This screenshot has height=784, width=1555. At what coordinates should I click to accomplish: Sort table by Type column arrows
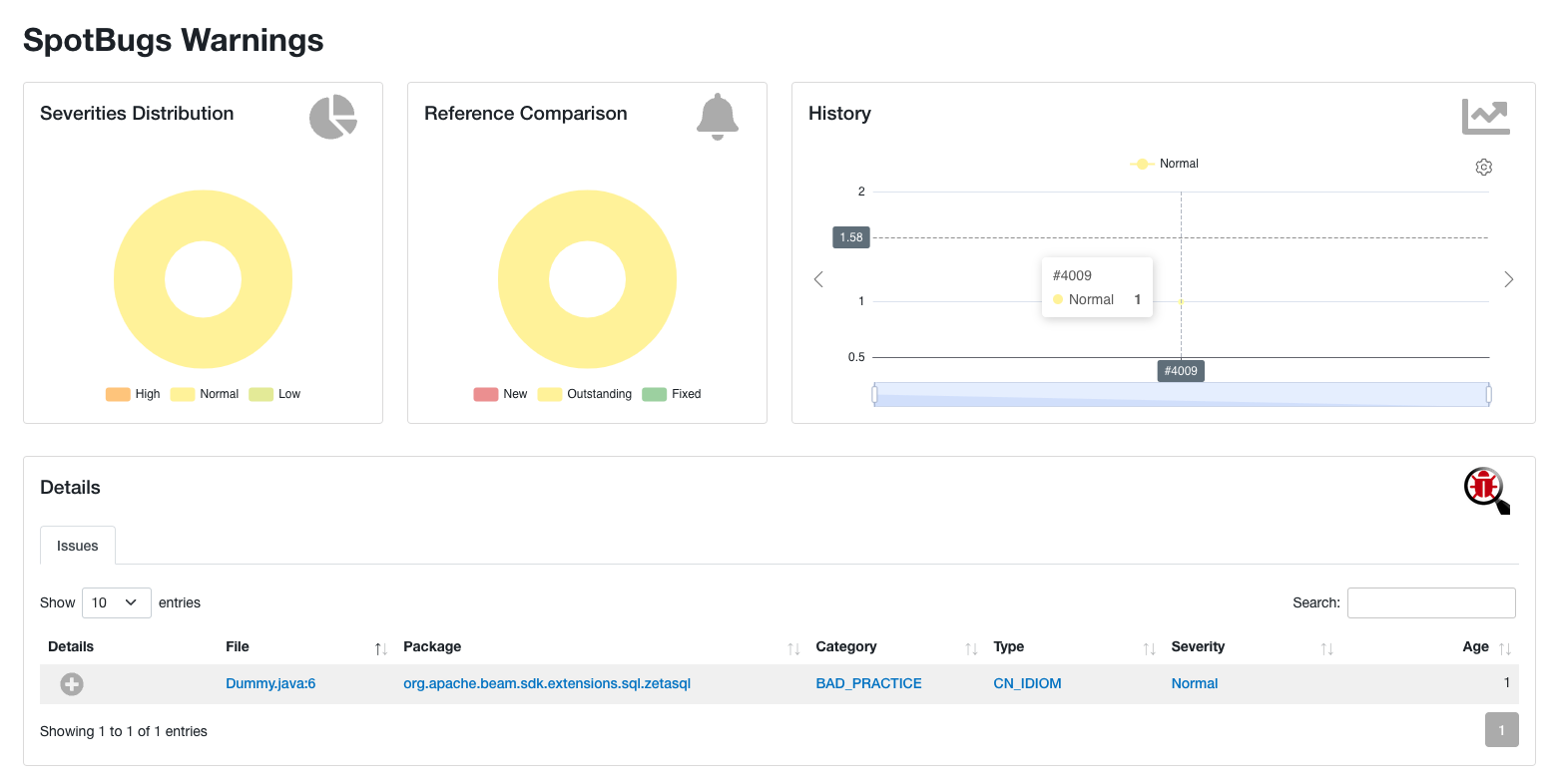click(1149, 648)
